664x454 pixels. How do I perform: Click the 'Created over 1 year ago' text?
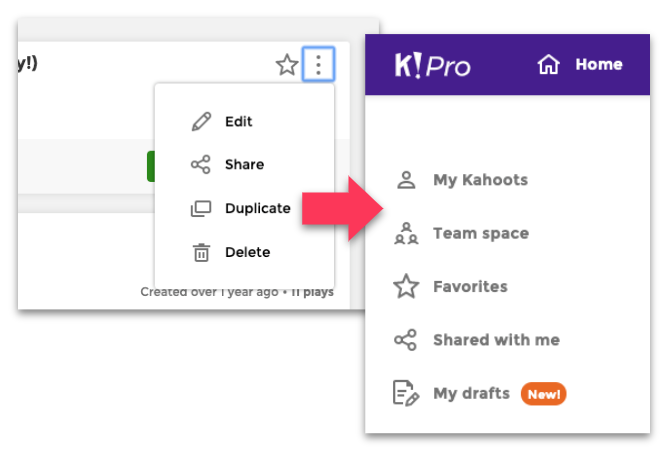point(209,292)
